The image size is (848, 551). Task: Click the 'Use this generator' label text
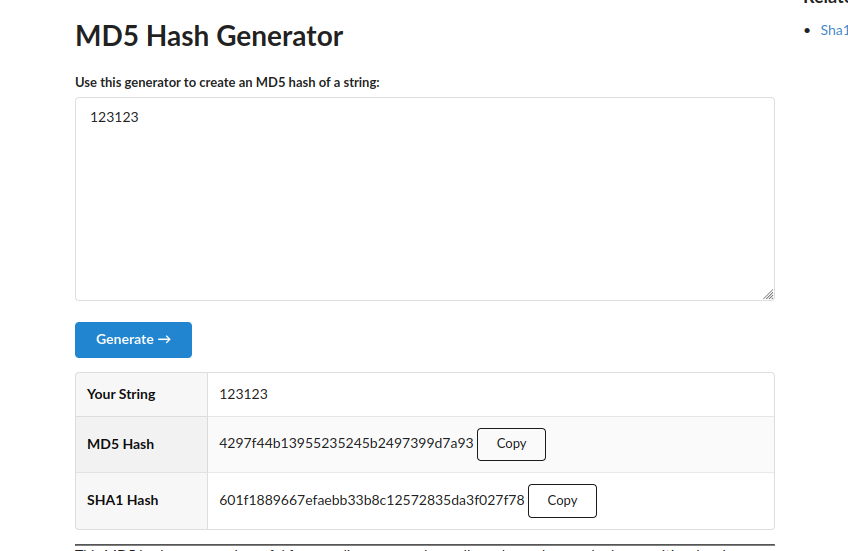[x=227, y=82]
